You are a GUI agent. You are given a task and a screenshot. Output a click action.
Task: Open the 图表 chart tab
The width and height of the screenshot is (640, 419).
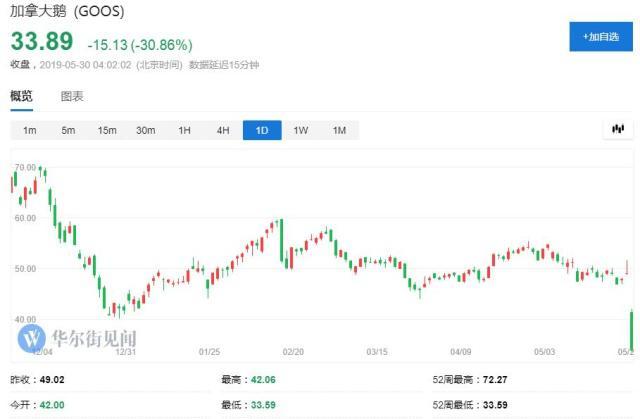tap(72, 96)
